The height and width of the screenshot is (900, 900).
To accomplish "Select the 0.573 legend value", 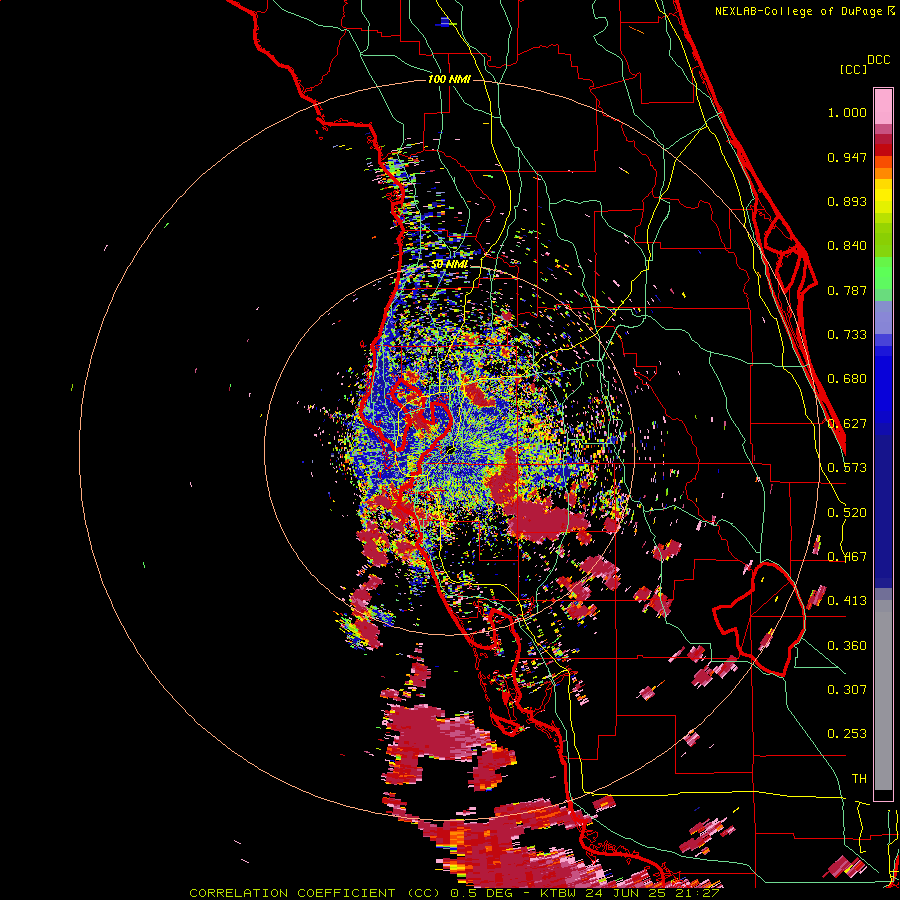I will pyautogui.click(x=847, y=468).
